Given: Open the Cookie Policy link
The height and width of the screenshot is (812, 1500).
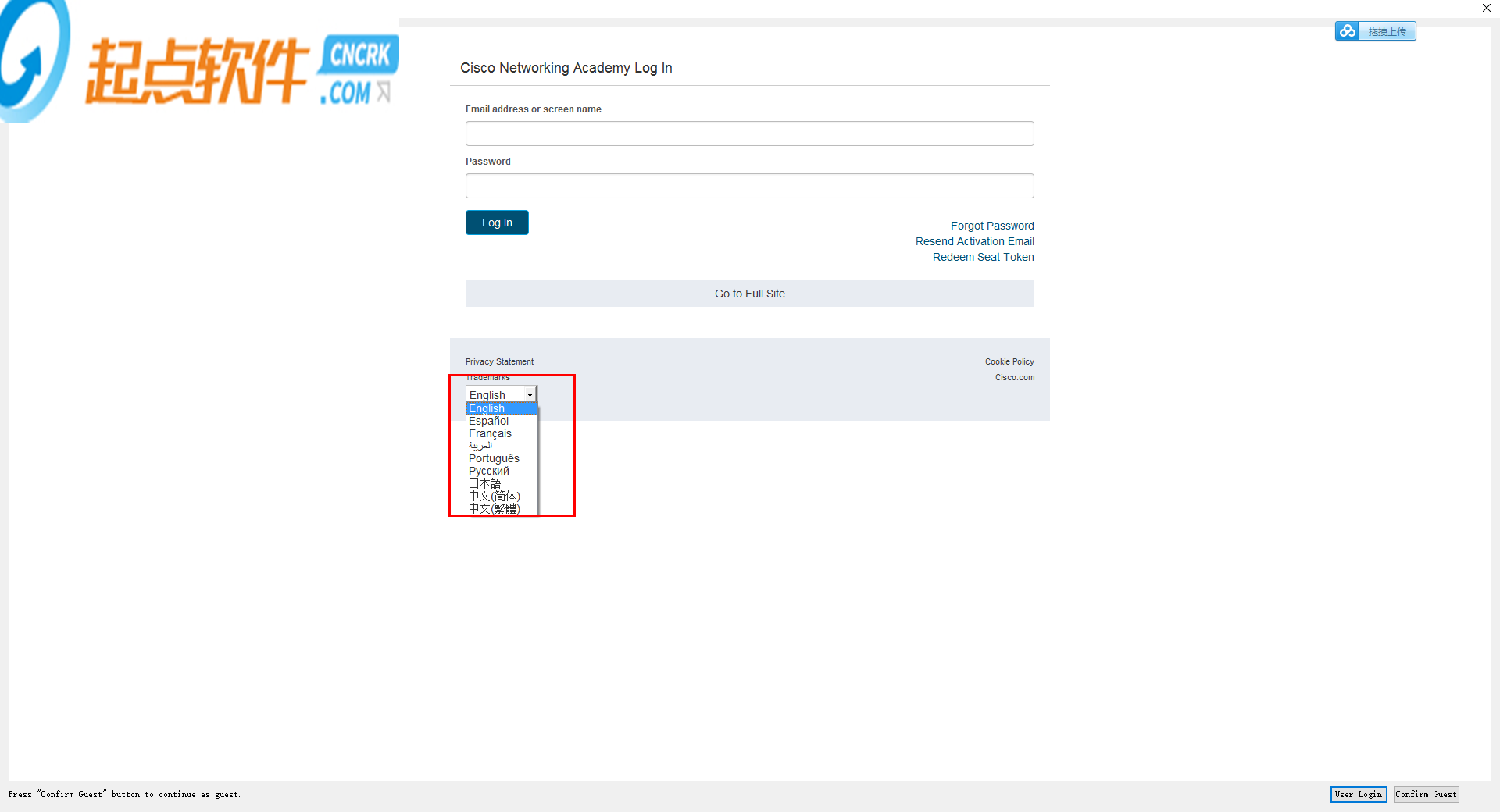Looking at the screenshot, I should 1009,361.
